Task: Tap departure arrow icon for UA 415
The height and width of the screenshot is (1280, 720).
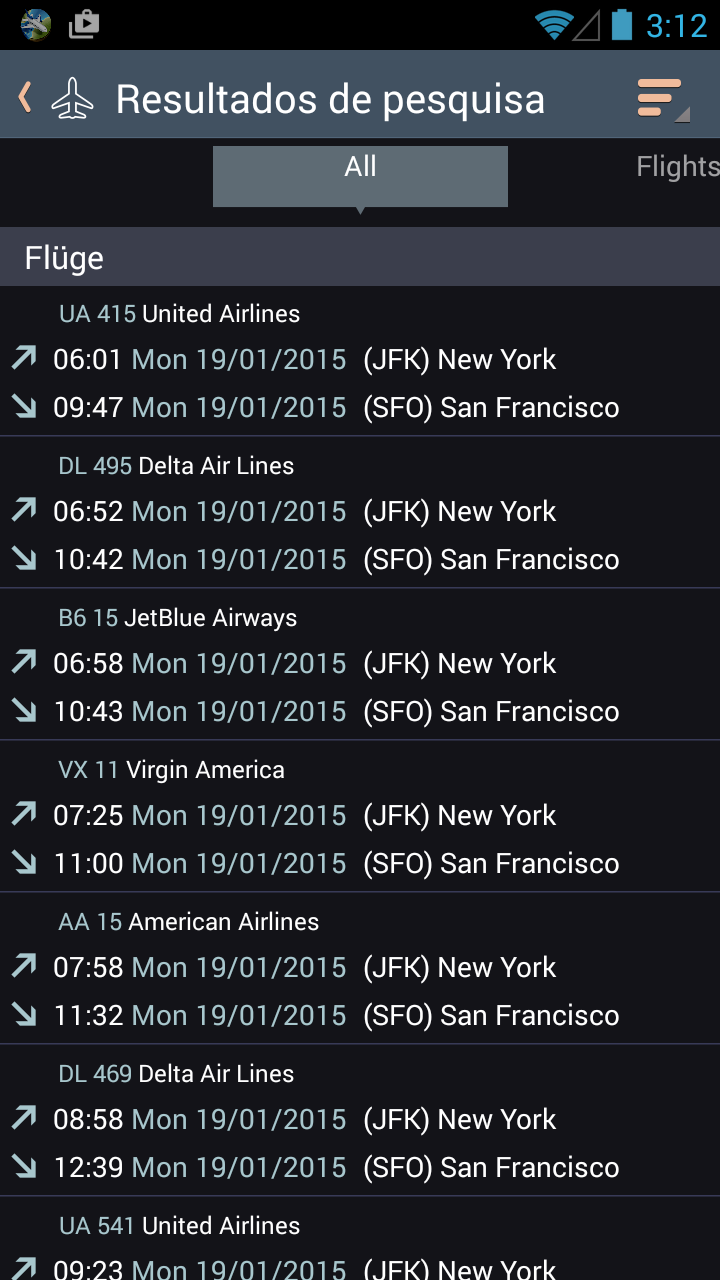Action: (x=24, y=358)
